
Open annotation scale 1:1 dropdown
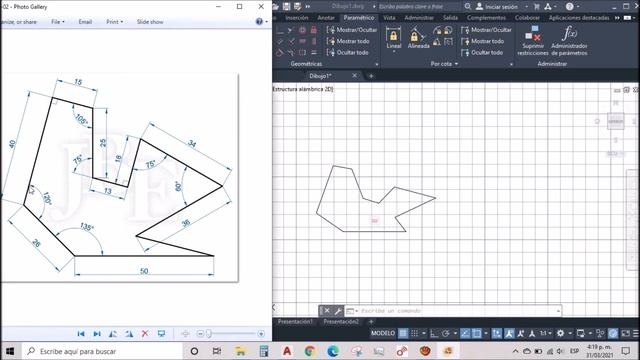coord(546,333)
